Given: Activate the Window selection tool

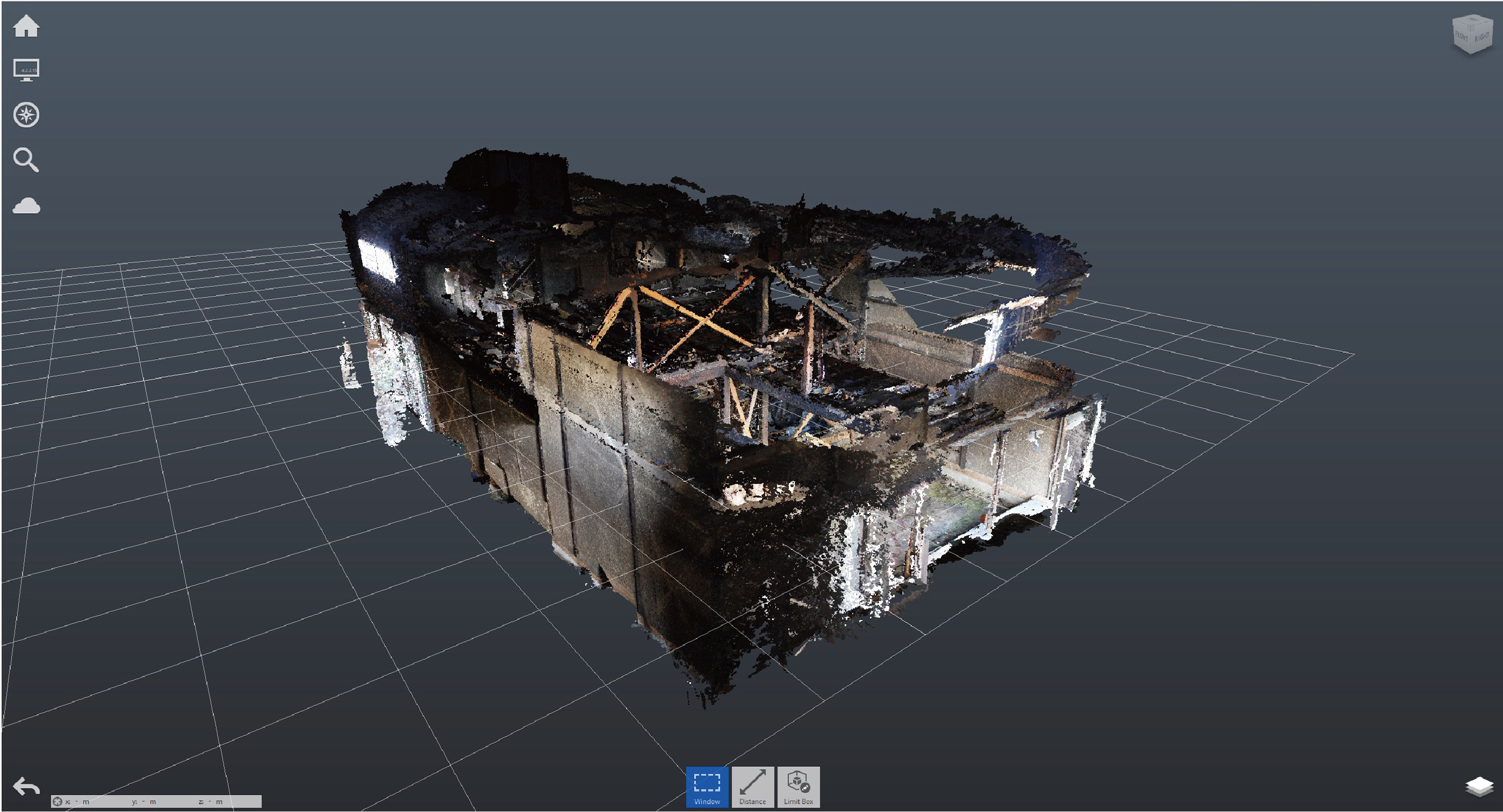Looking at the screenshot, I should click(707, 786).
